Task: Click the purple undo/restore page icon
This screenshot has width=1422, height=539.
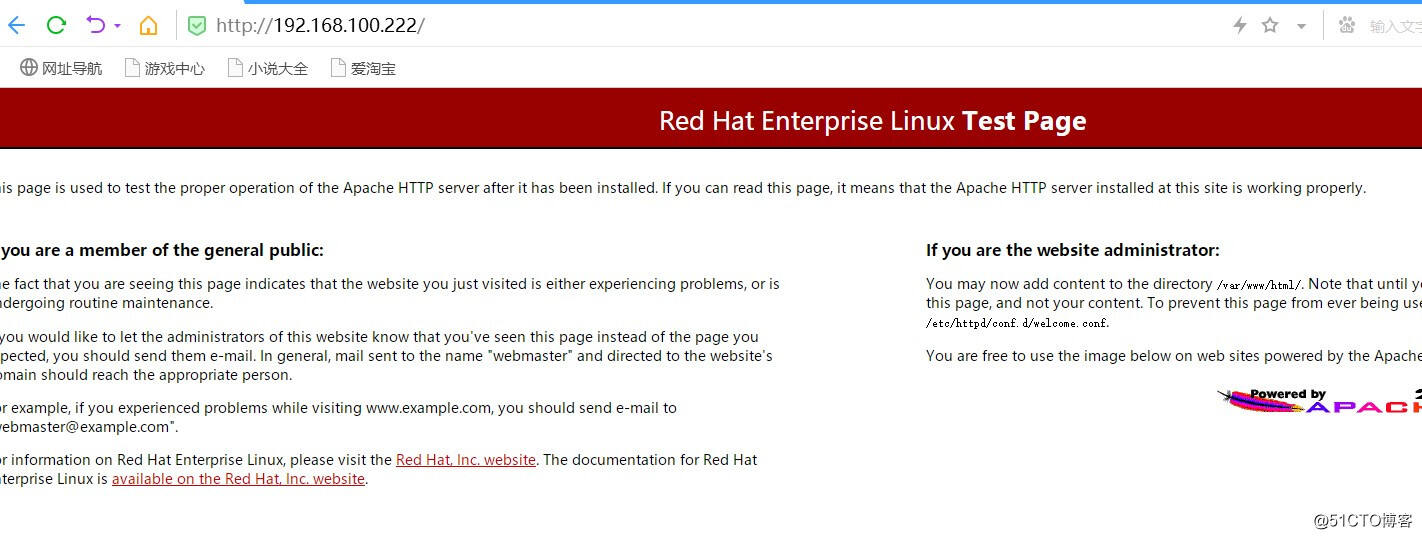Action: (x=95, y=25)
